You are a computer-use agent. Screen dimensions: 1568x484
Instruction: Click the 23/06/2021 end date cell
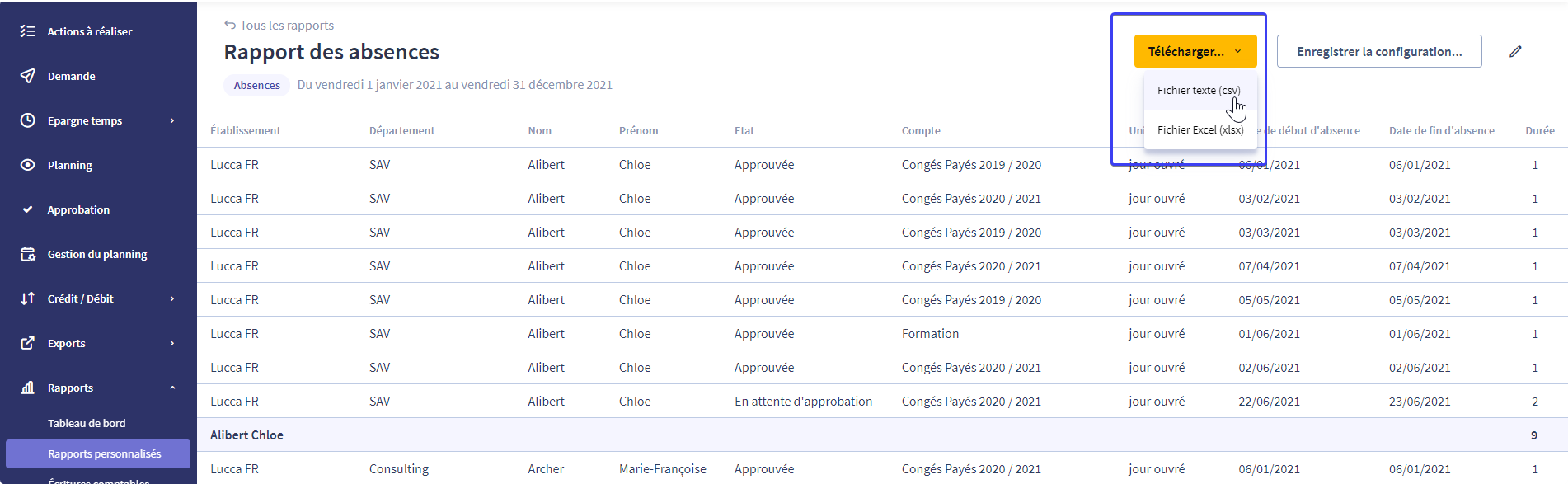(1420, 401)
